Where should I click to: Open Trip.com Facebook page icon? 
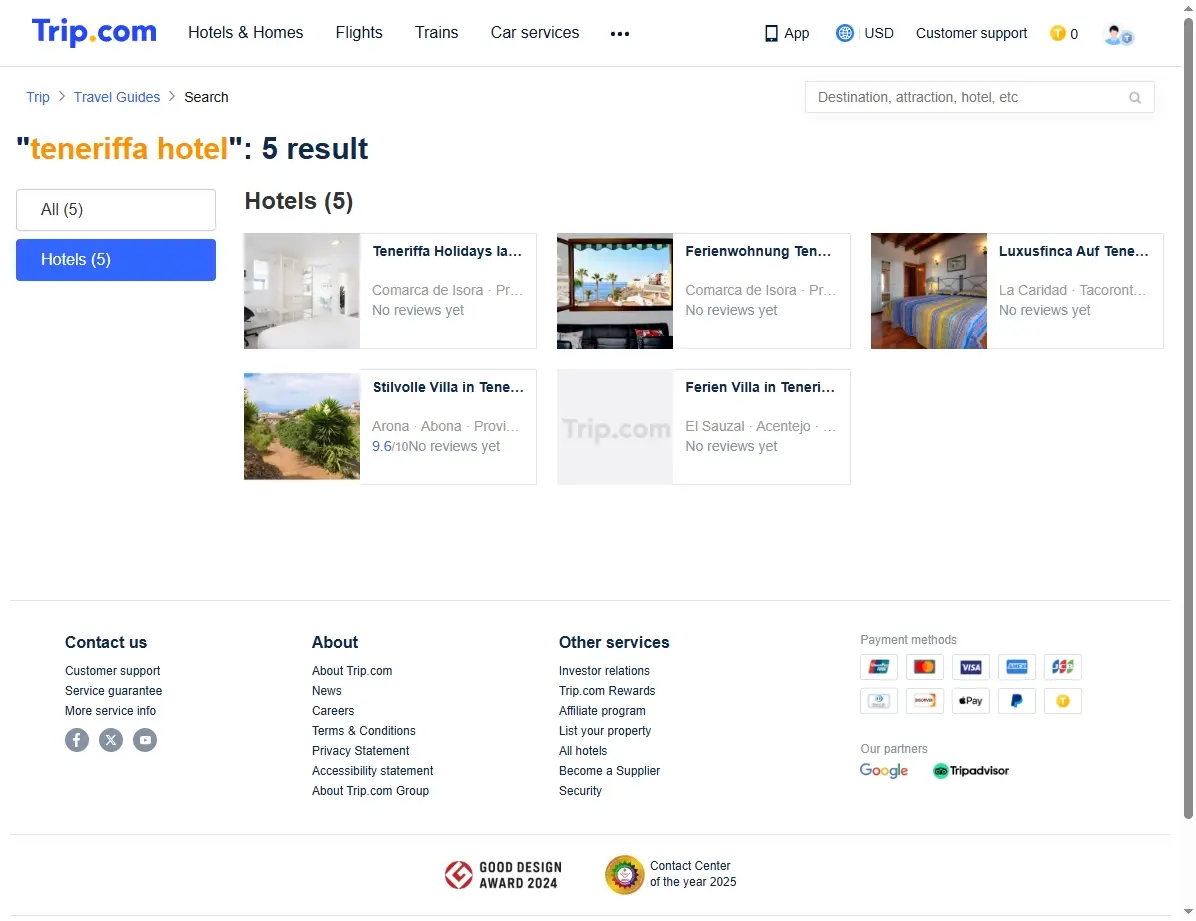(77, 740)
